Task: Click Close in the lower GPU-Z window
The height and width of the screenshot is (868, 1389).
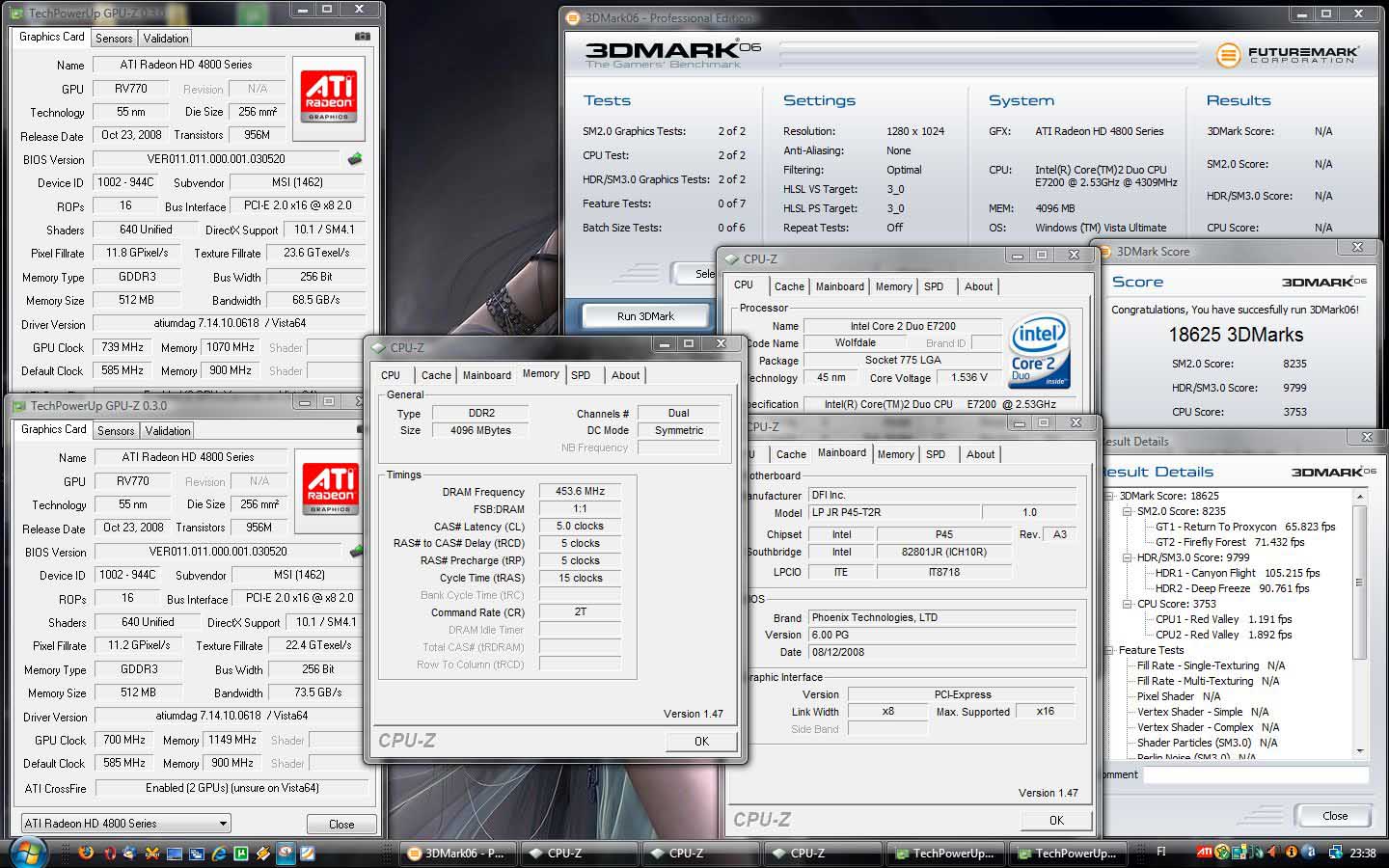Action: [341, 825]
